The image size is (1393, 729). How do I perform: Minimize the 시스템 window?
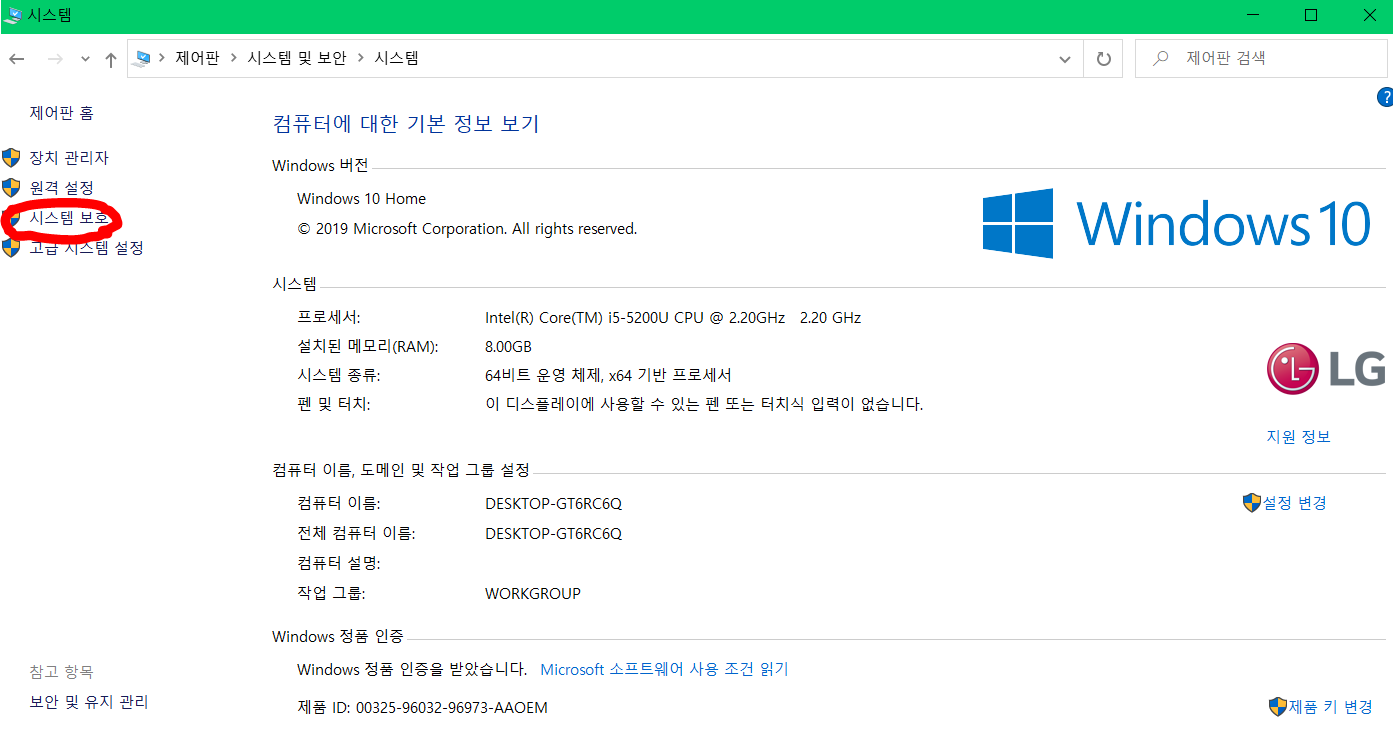(x=1251, y=15)
